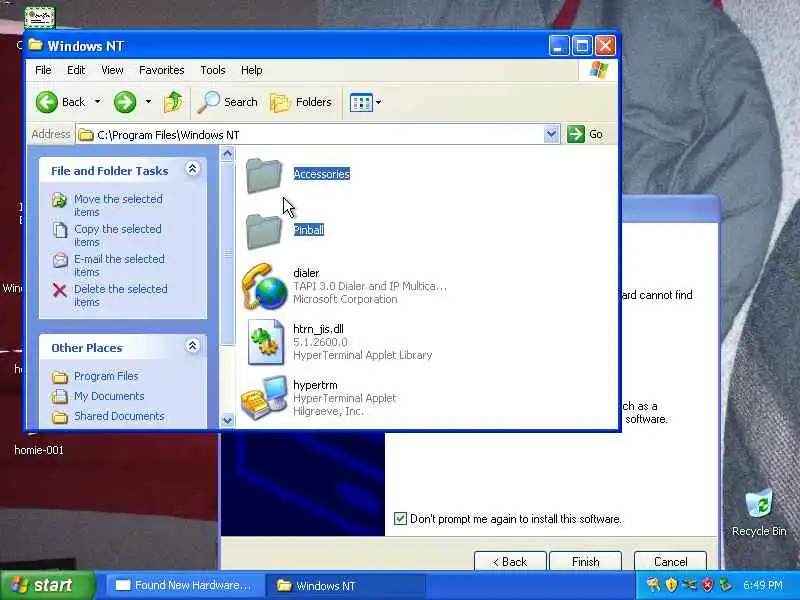Image resolution: width=800 pixels, height=600 pixels.
Task: Open the Edit menu
Action: [x=76, y=70]
